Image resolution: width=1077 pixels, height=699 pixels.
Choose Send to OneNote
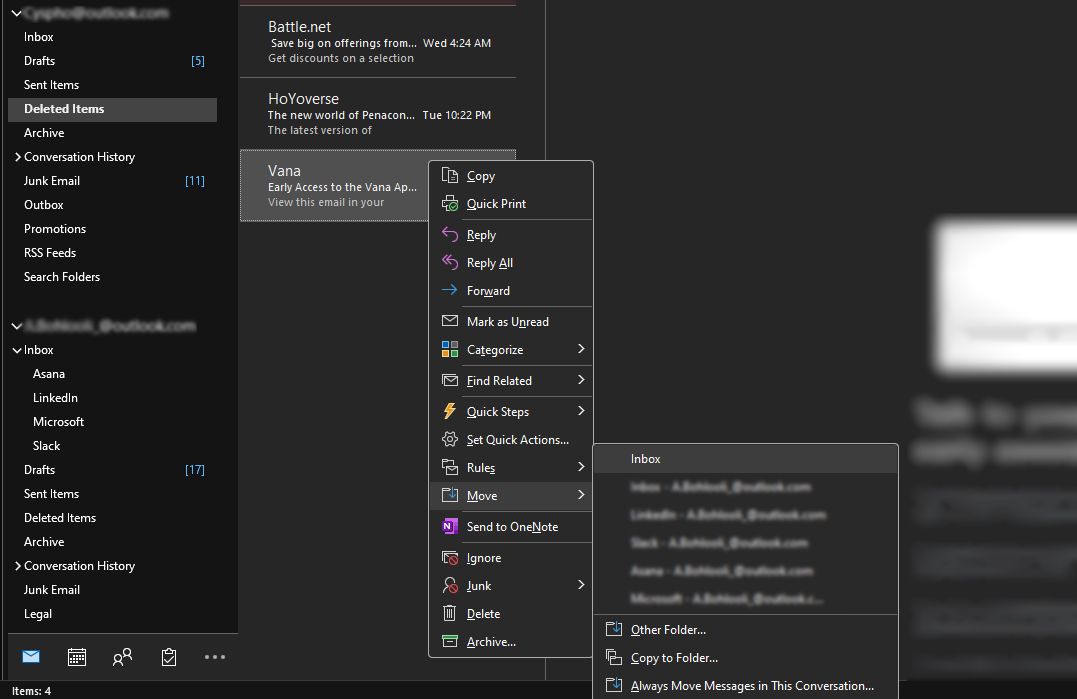(x=512, y=527)
